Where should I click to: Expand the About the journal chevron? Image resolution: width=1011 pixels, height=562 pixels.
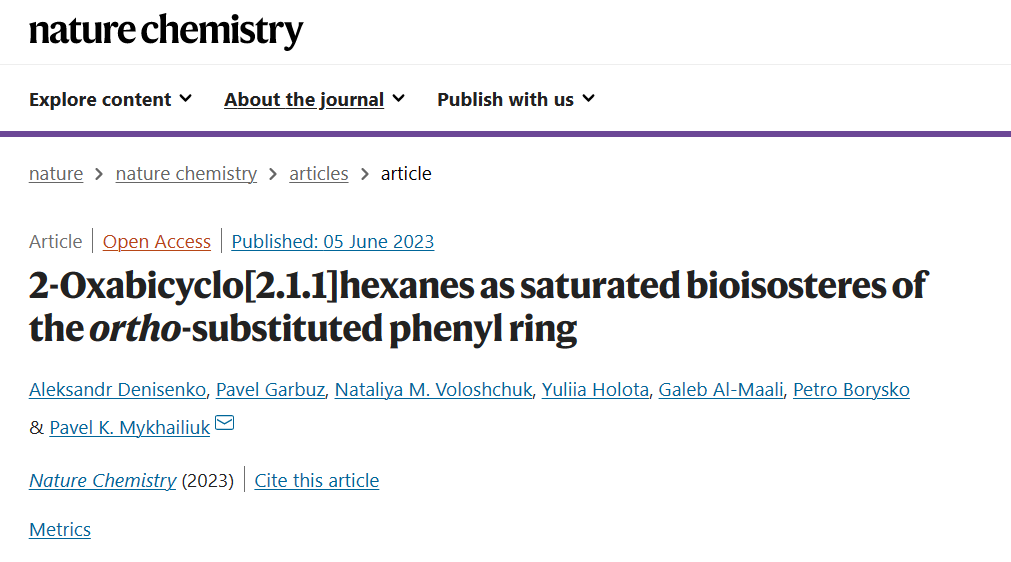[398, 99]
